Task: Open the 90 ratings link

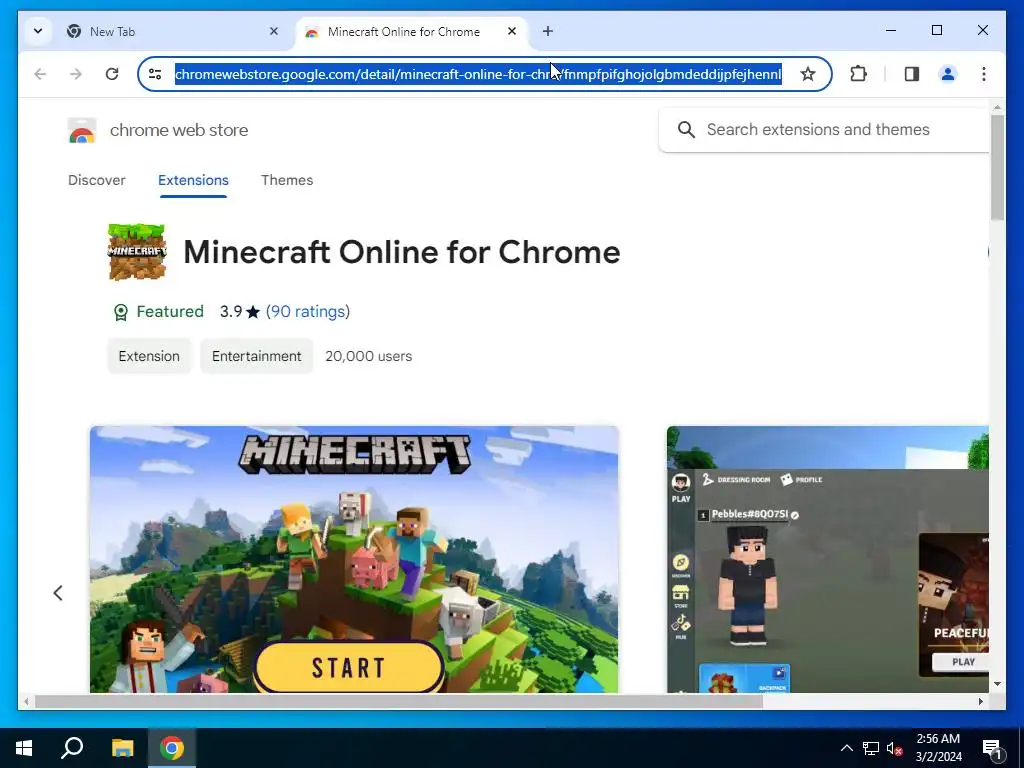Action: [308, 312]
